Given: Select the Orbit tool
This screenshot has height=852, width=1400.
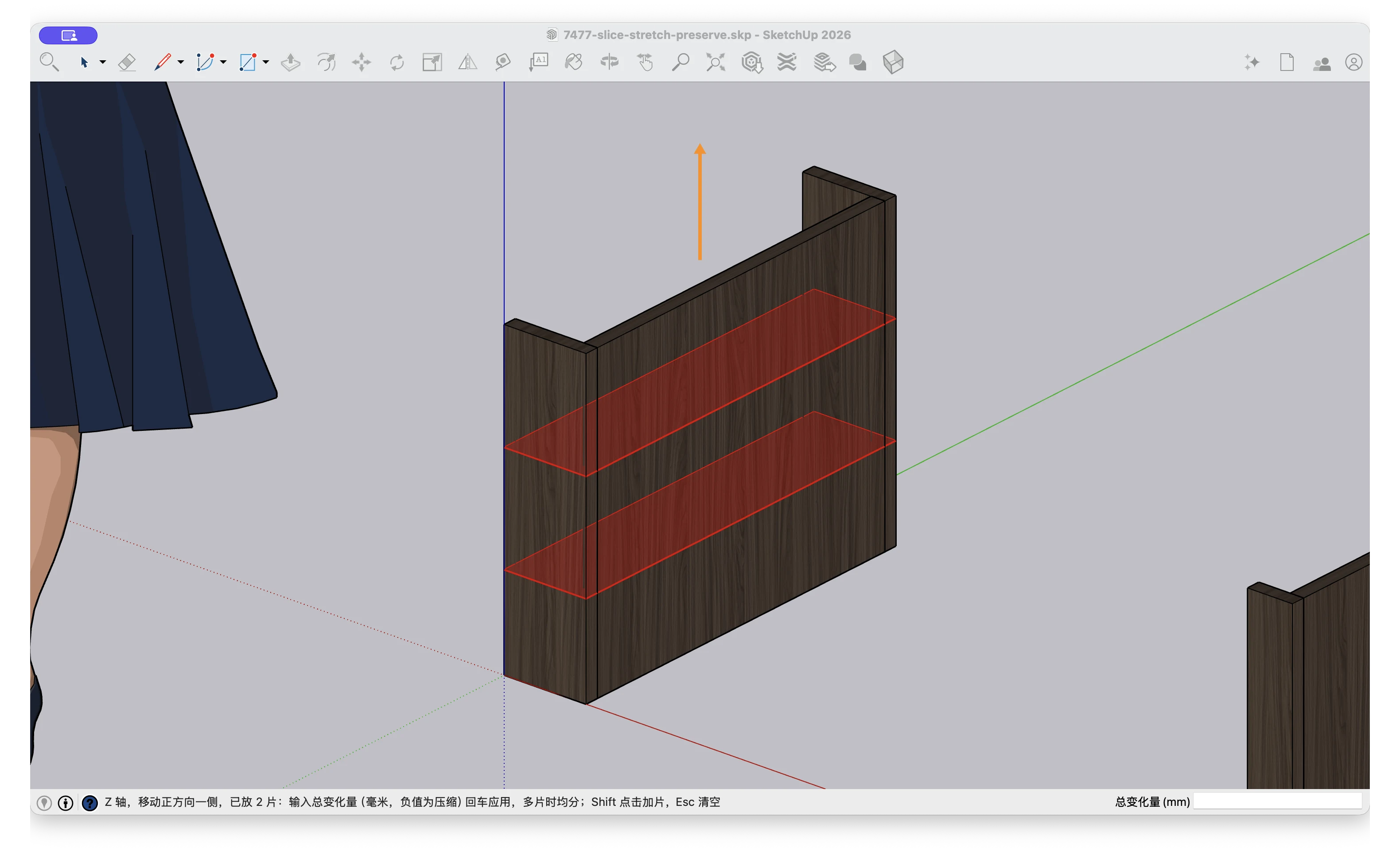Looking at the screenshot, I should pos(609,62).
